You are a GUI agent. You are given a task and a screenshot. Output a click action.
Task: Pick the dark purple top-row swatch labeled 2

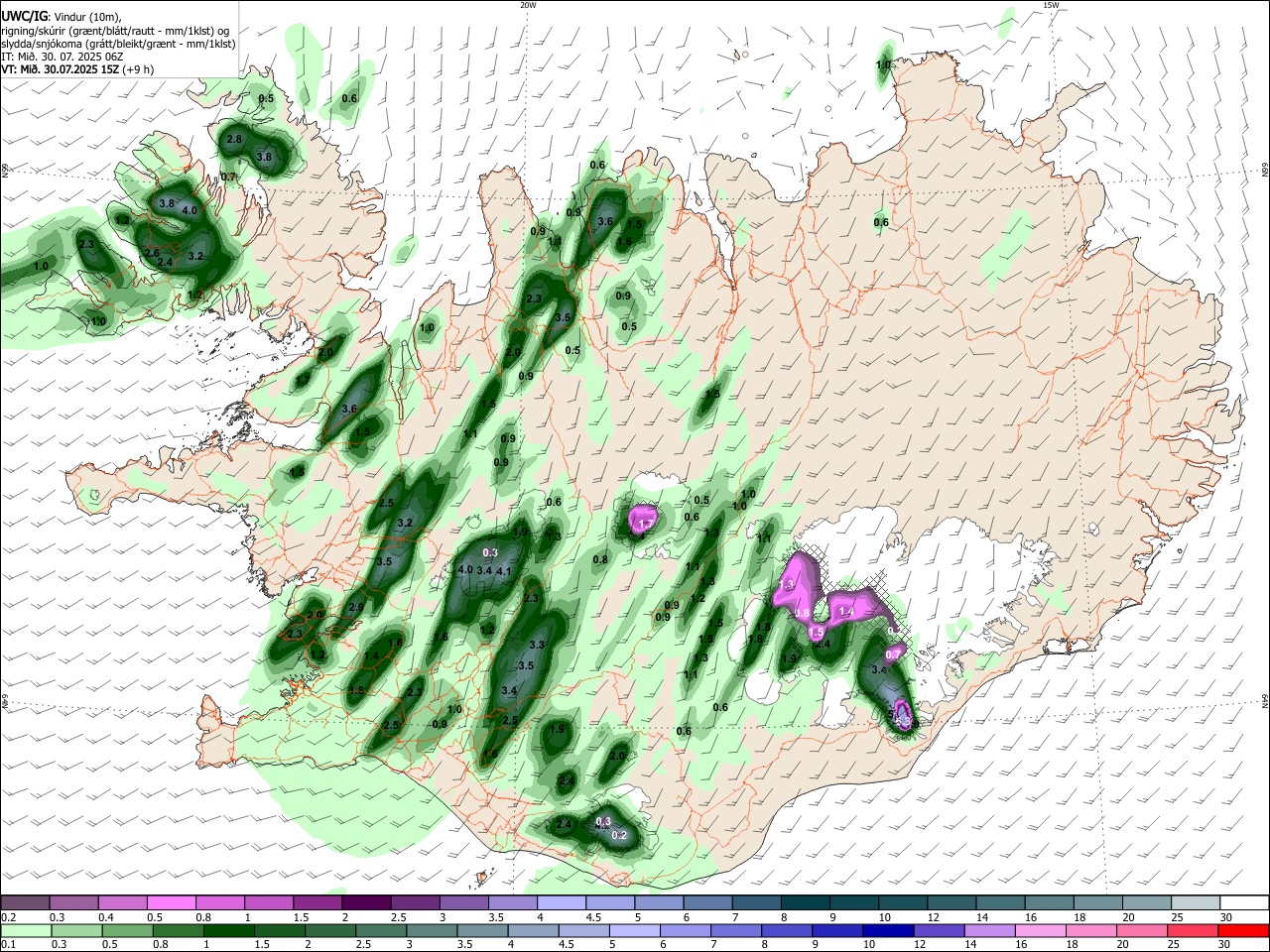[x=365, y=902]
